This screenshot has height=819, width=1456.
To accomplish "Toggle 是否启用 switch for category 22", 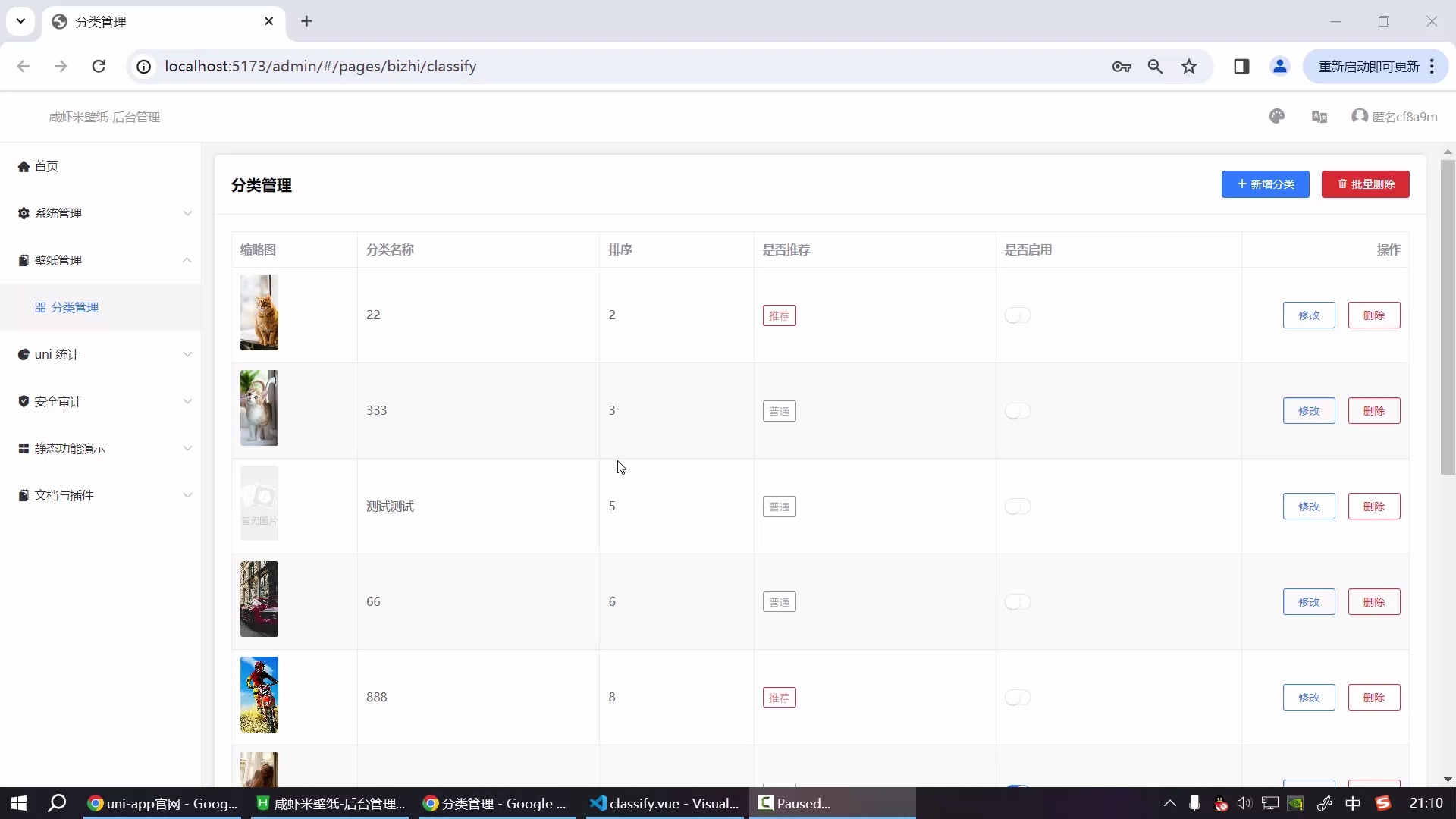I will (x=1018, y=315).
